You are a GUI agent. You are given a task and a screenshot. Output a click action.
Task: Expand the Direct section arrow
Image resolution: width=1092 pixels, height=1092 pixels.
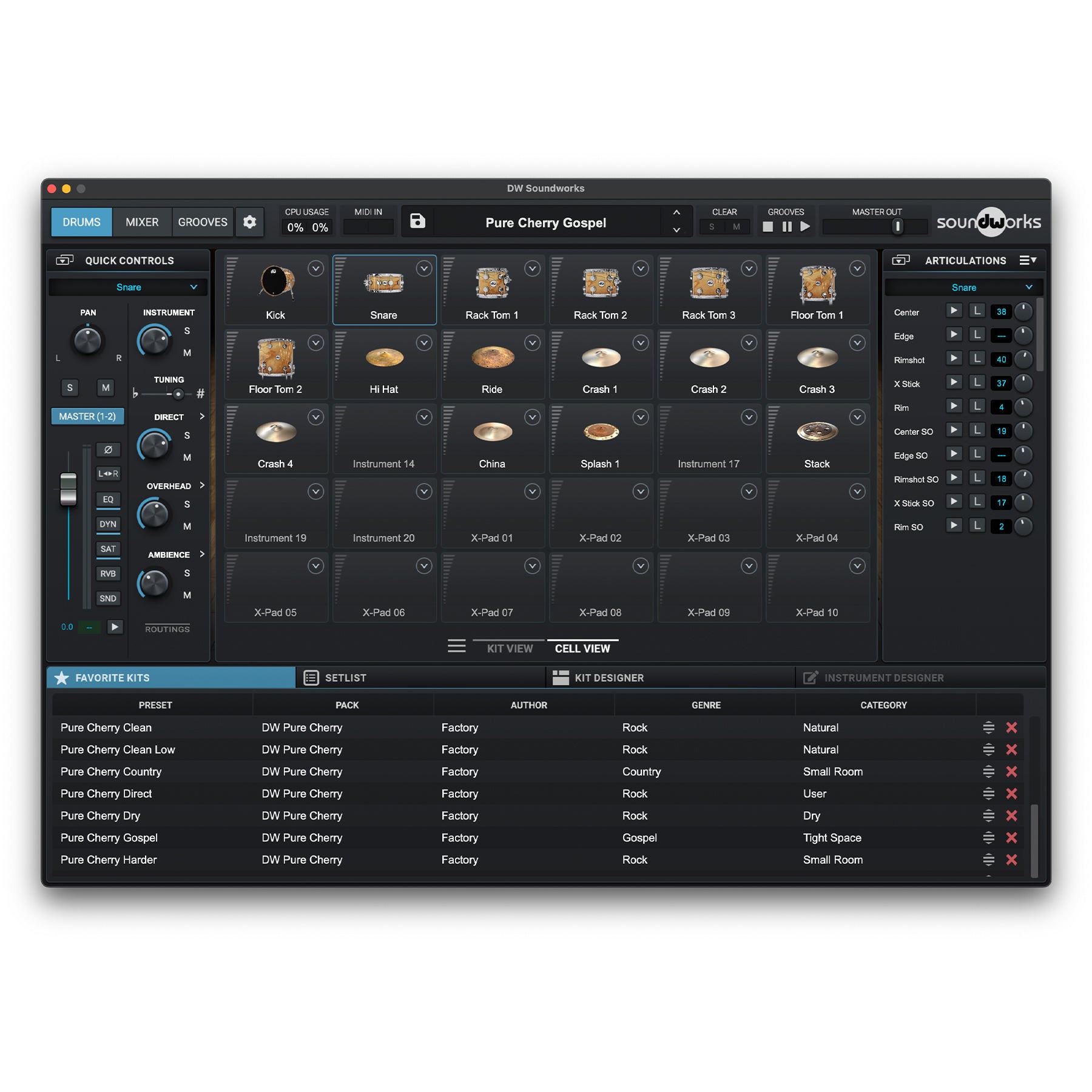(202, 416)
